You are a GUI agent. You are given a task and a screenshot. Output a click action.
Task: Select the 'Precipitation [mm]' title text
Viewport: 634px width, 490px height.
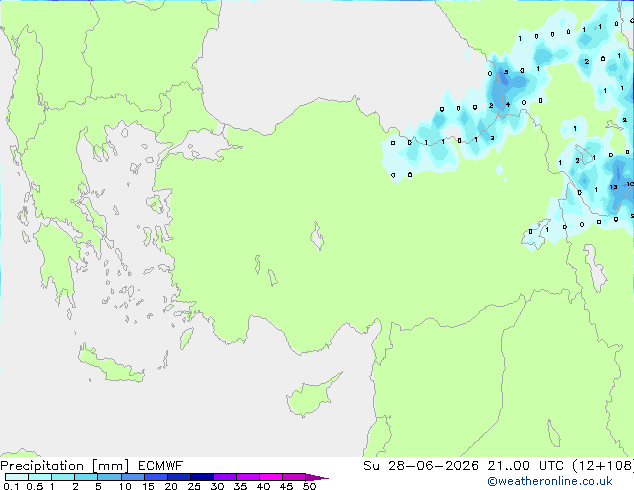[x=65, y=466]
